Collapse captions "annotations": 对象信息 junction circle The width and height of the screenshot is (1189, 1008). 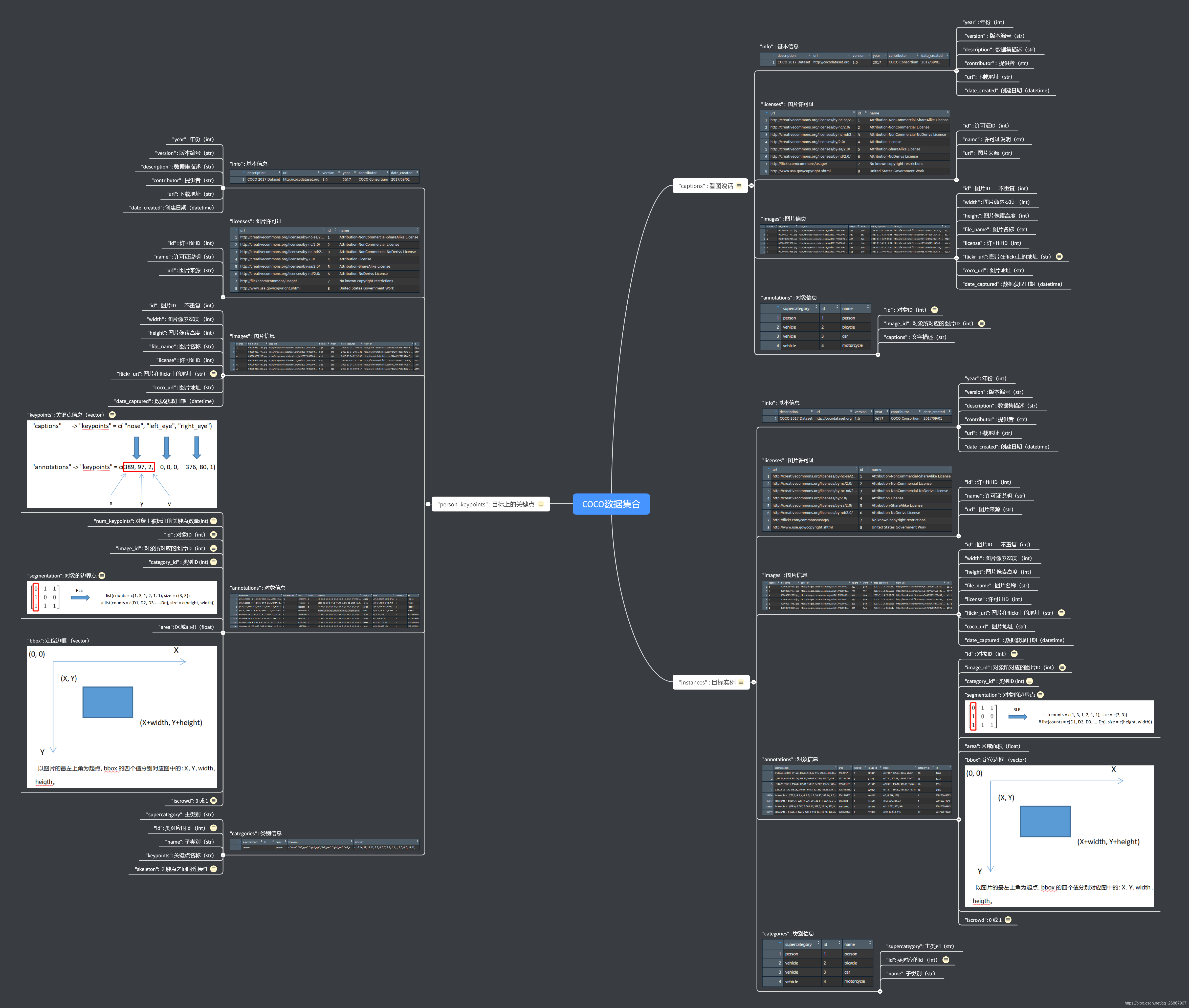pyautogui.click(x=878, y=355)
